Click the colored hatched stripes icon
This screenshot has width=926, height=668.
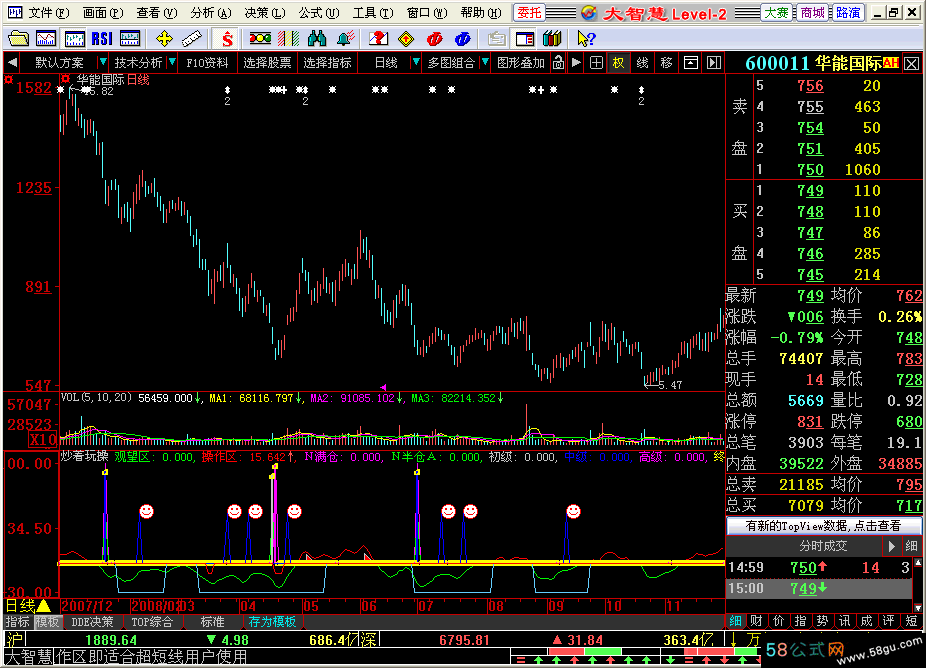point(288,39)
